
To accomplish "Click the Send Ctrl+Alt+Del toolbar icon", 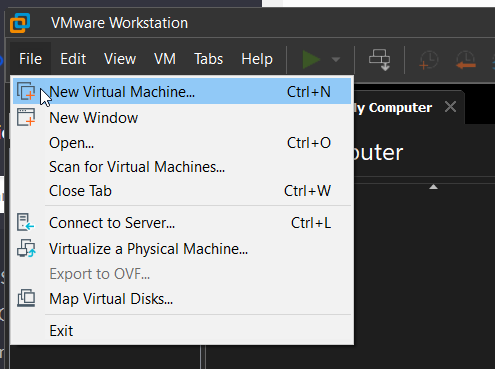I will click(x=380, y=60).
